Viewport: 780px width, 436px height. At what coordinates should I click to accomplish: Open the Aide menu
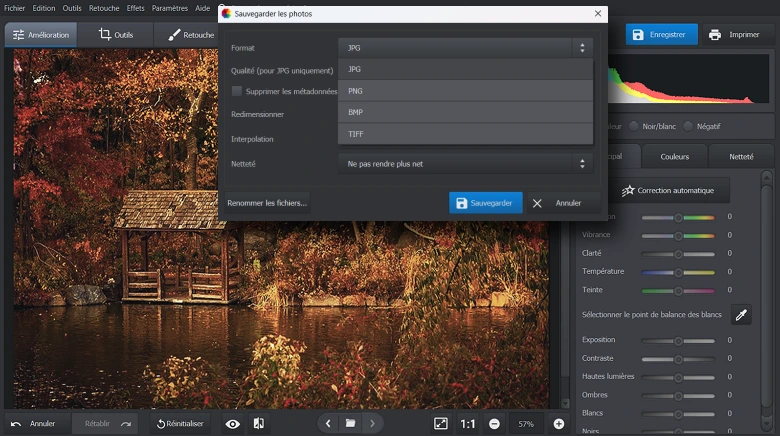202,8
